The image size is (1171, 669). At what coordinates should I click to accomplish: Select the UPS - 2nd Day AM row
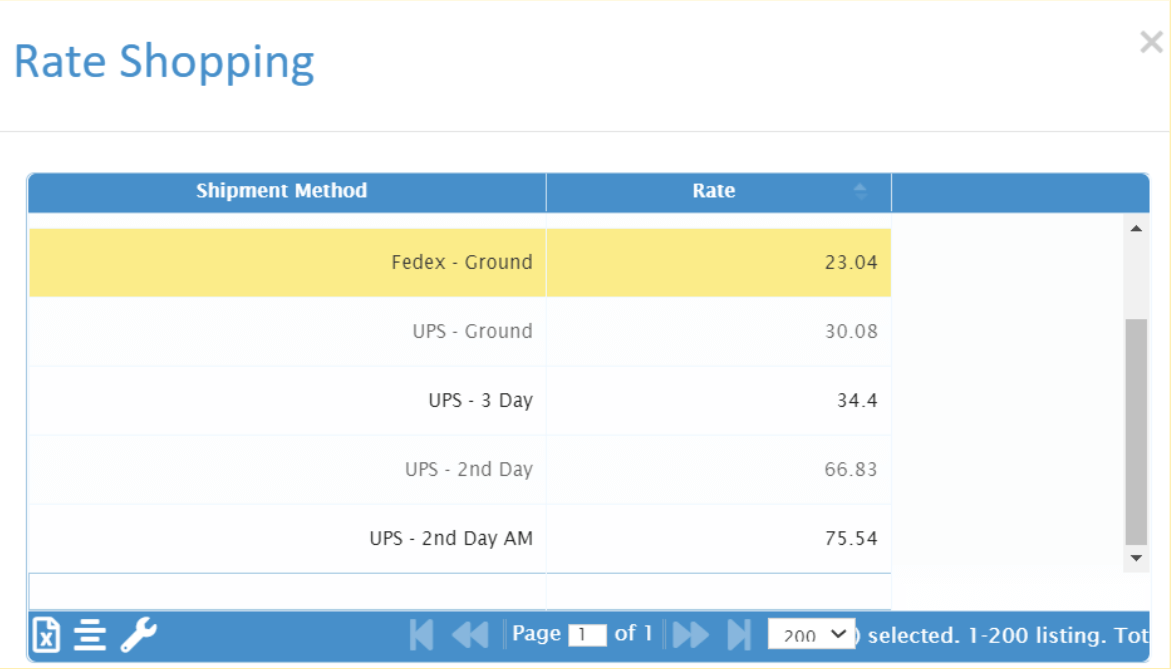click(x=460, y=538)
